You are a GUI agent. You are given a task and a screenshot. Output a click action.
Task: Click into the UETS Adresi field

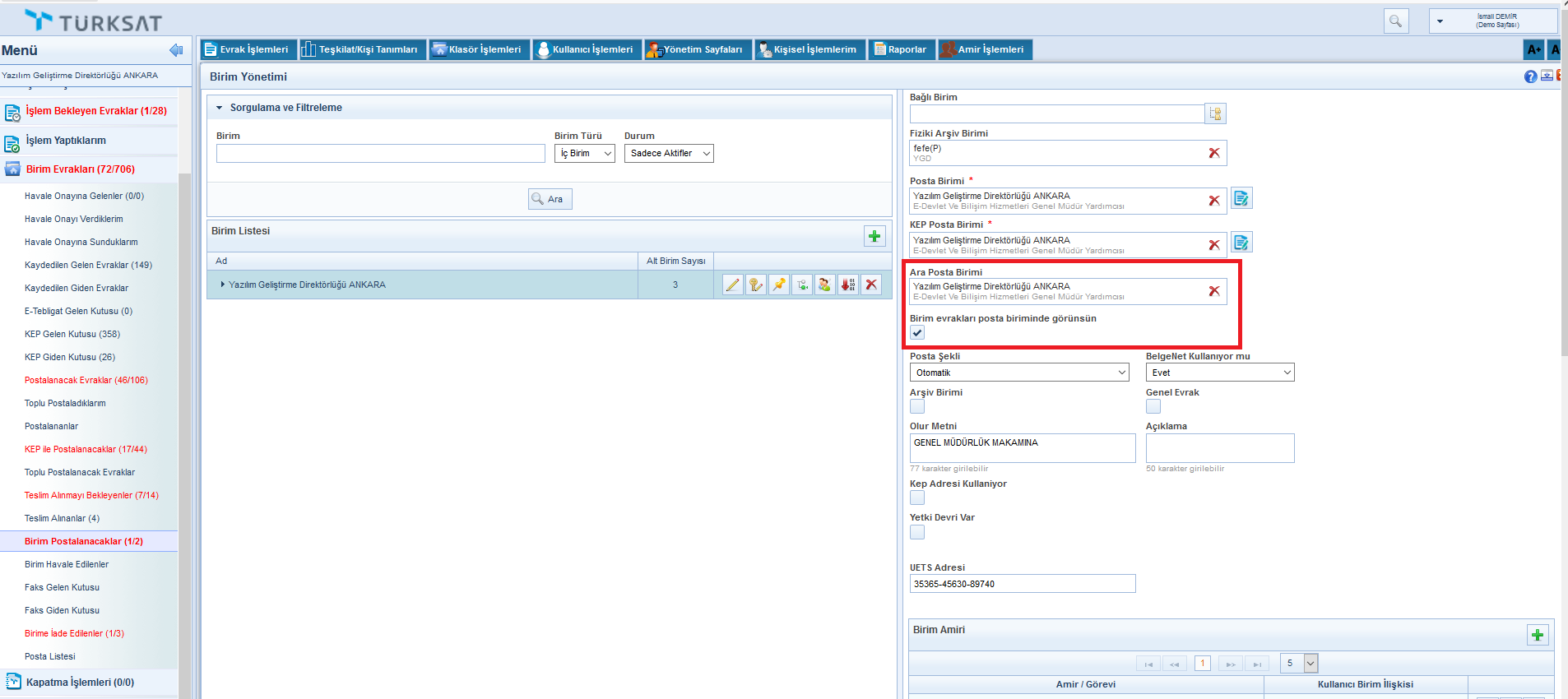click(x=1022, y=584)
